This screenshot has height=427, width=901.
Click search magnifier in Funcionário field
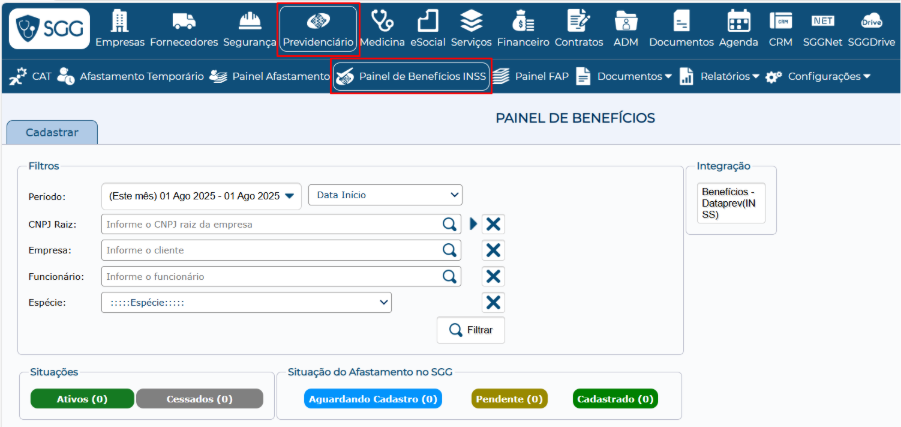tap(450, 276)
